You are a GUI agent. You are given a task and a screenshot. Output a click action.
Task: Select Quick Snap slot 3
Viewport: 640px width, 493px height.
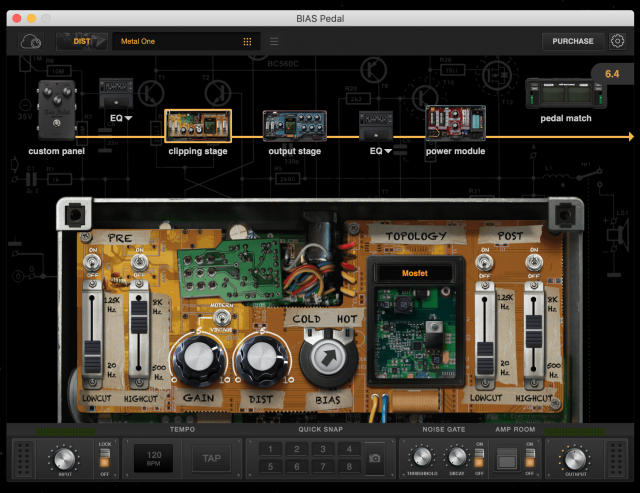click(323, 449)
